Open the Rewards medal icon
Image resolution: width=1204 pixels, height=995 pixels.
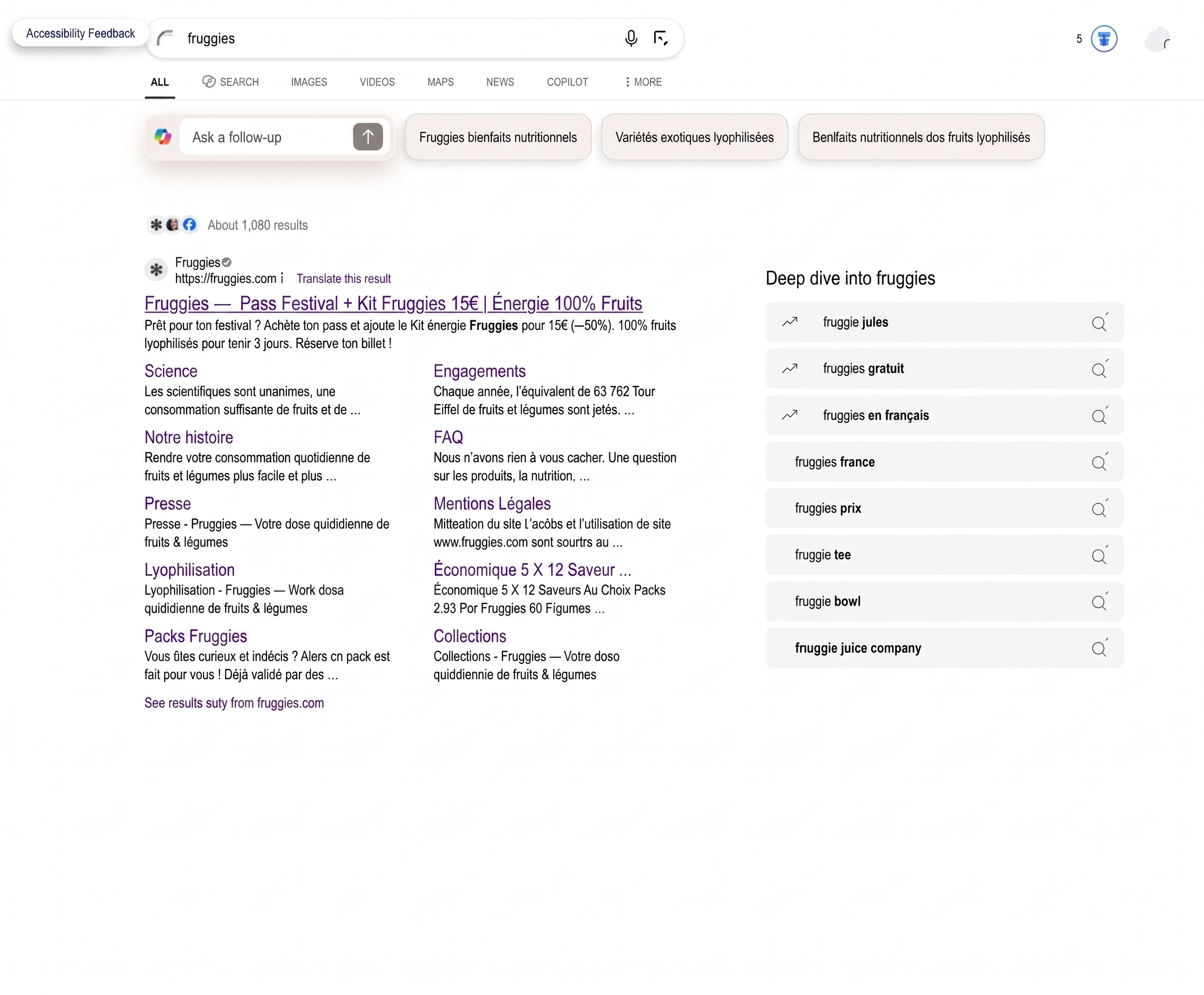pos(1104,39)
